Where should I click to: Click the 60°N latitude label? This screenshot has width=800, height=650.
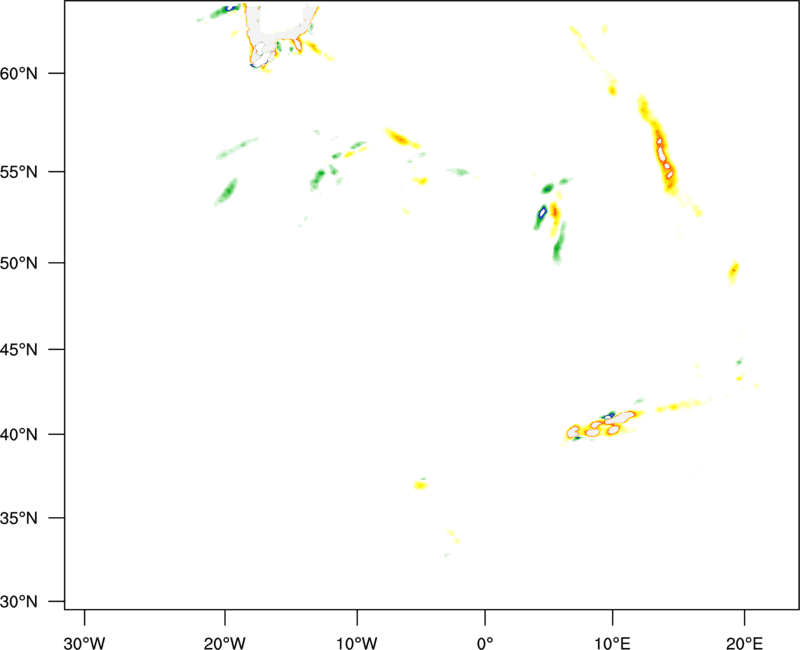point(19,73)
